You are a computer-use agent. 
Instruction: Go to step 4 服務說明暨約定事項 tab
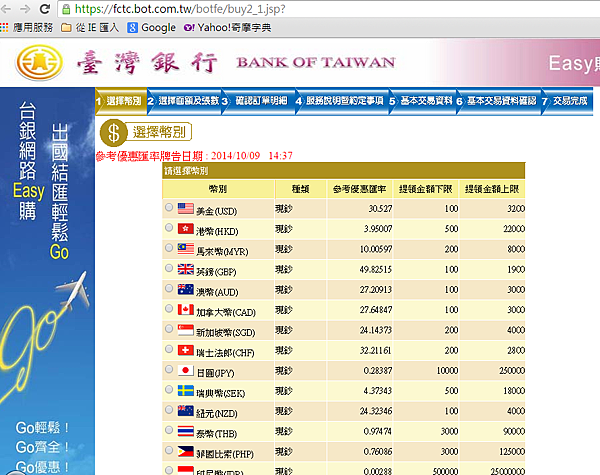click(342, 101)
